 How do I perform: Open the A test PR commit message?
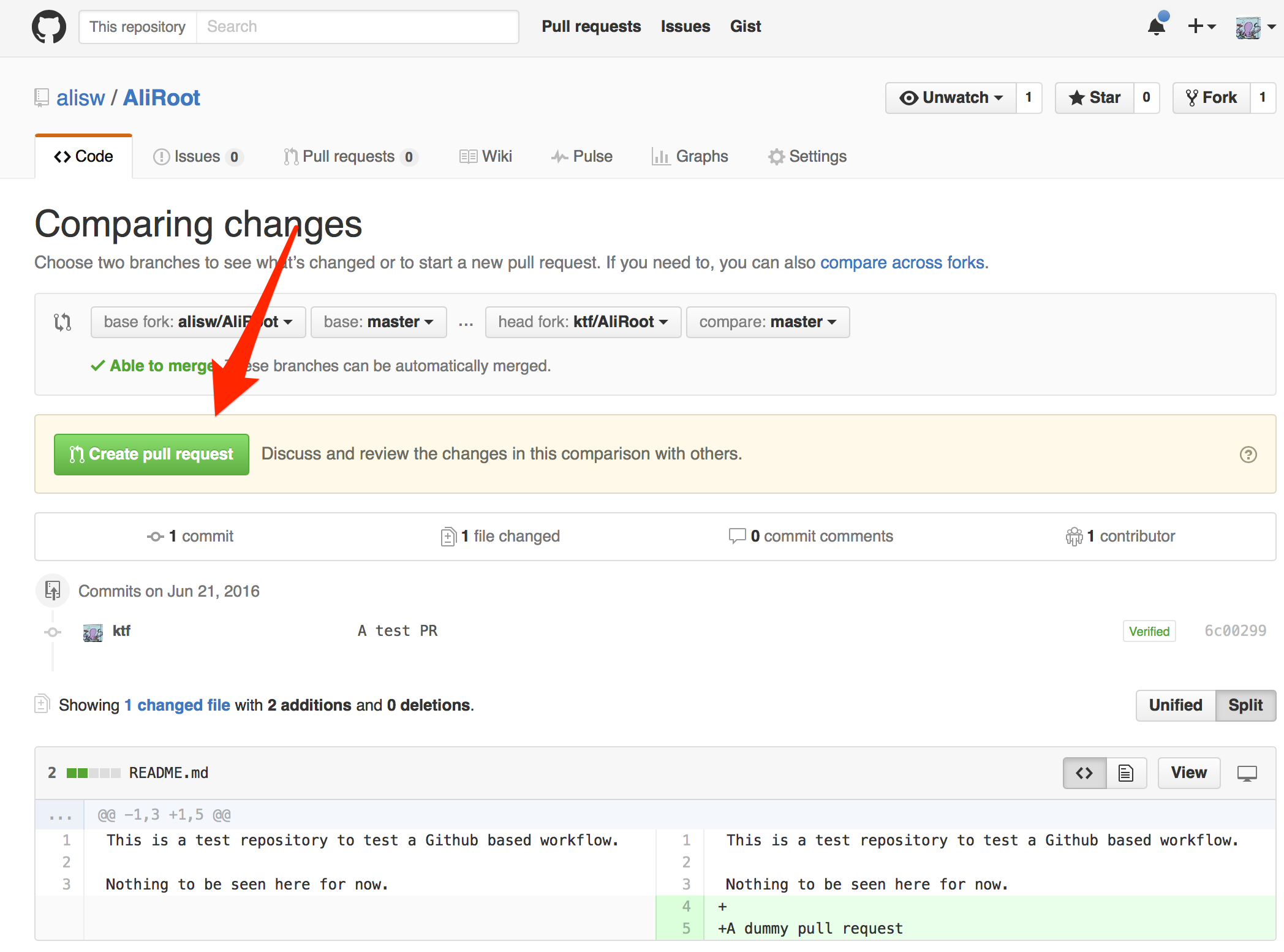coord(398,631)
